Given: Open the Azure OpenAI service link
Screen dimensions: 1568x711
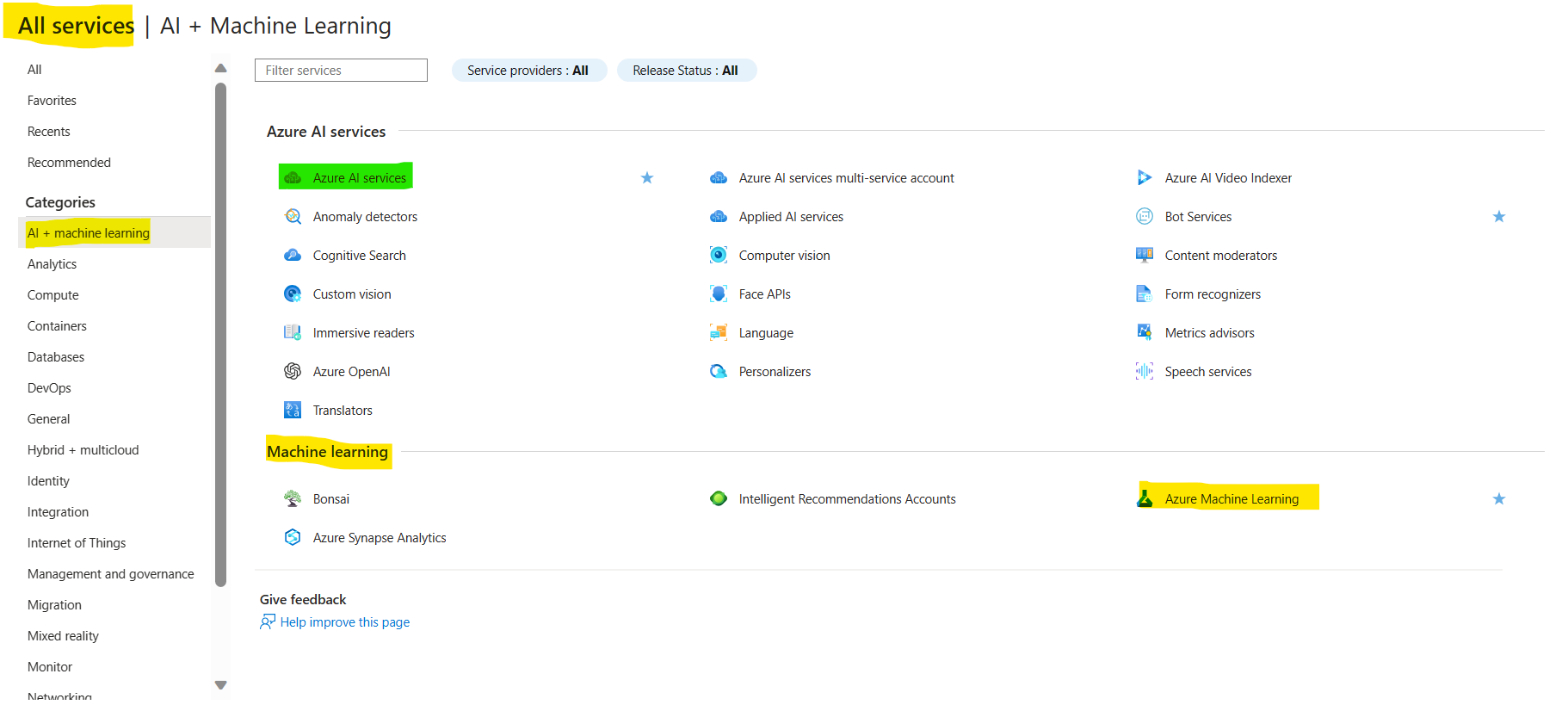Looking at the screenshot, I should [x=351, y=372].
